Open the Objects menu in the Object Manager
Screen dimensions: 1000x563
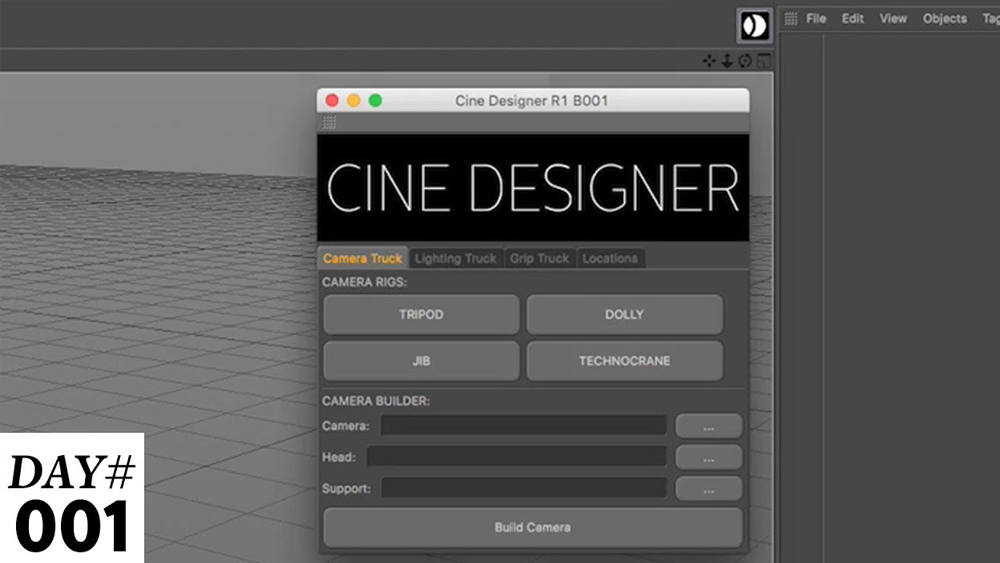click(945, 18)
